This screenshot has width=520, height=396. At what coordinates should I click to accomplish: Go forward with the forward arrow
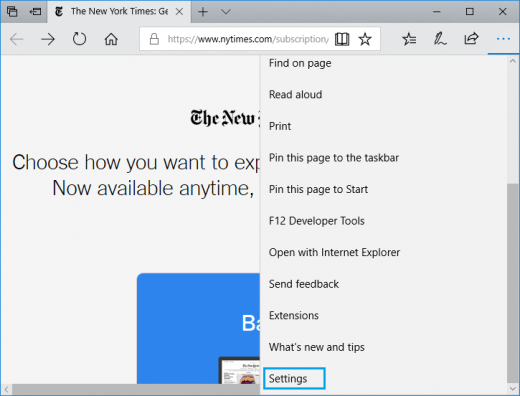pos(48,39)
